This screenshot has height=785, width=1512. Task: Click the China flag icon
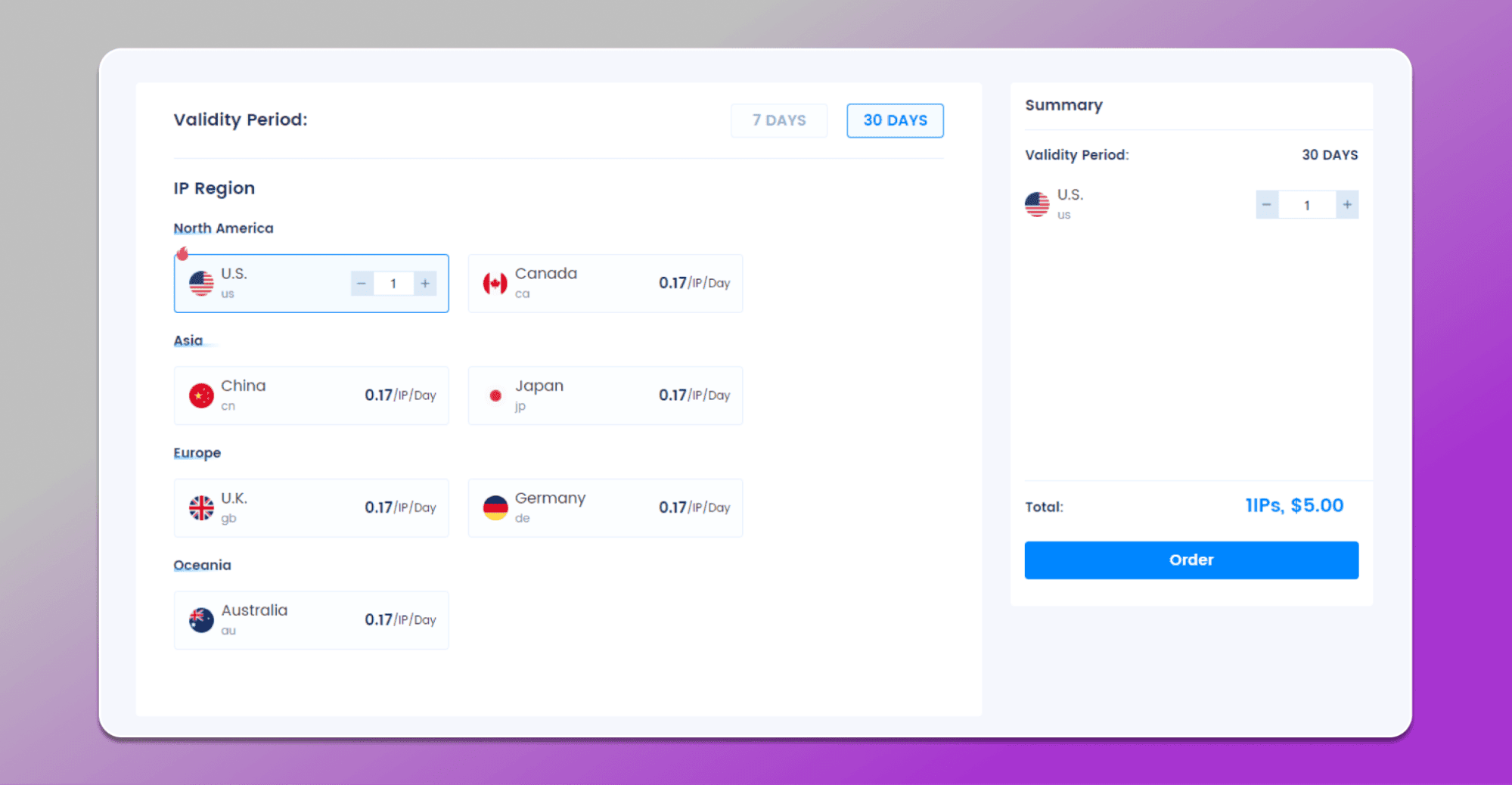[201, 396]
